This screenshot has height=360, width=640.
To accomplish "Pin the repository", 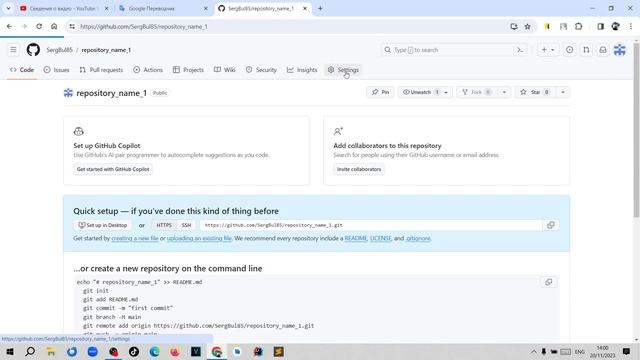I will [x=380, y=92].
